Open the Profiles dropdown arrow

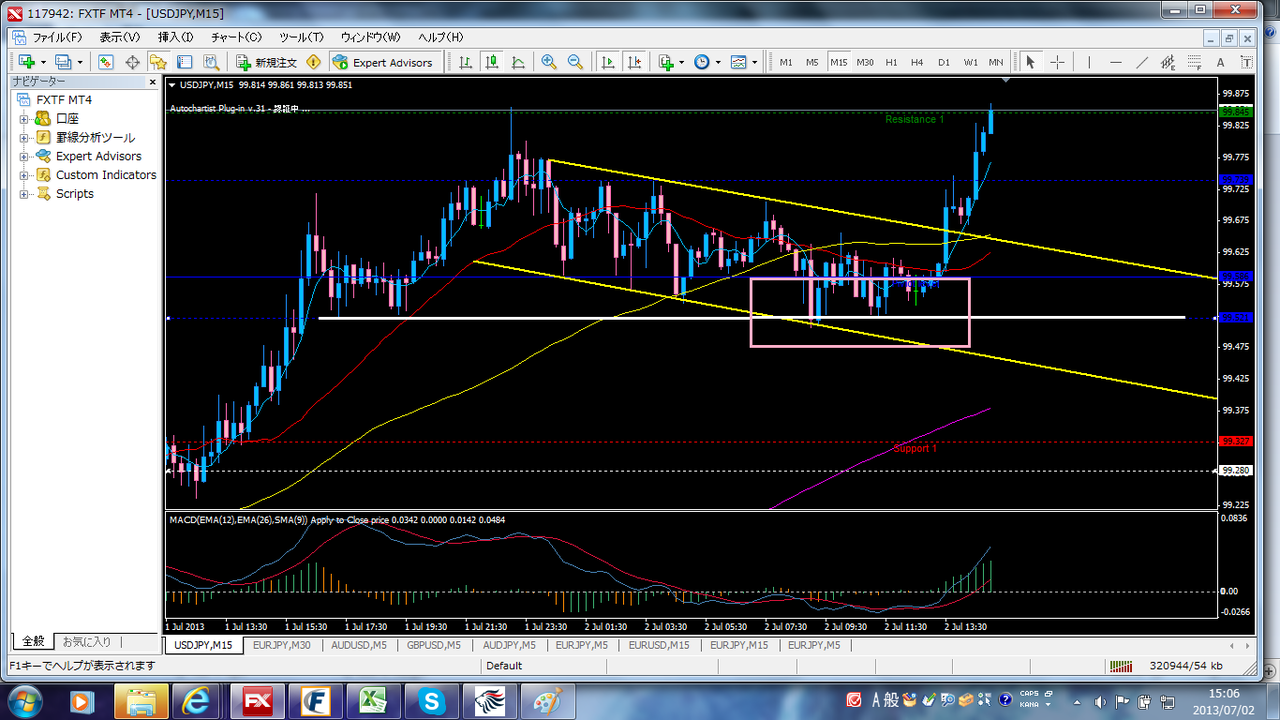tap(80, 62)
